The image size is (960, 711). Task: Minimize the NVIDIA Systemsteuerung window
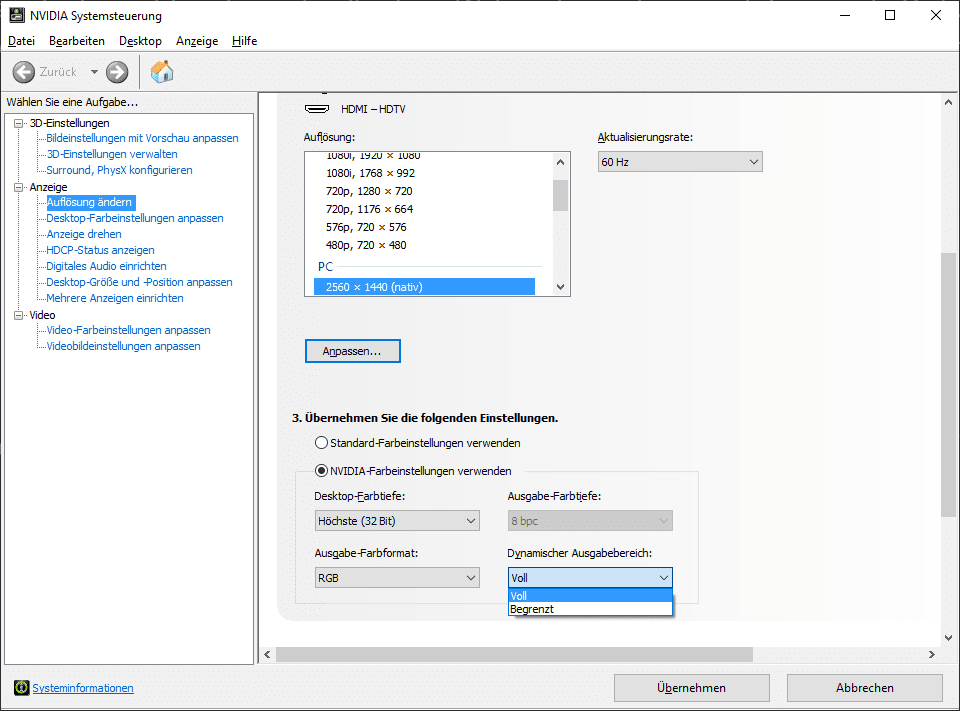[x=845, y=15]
